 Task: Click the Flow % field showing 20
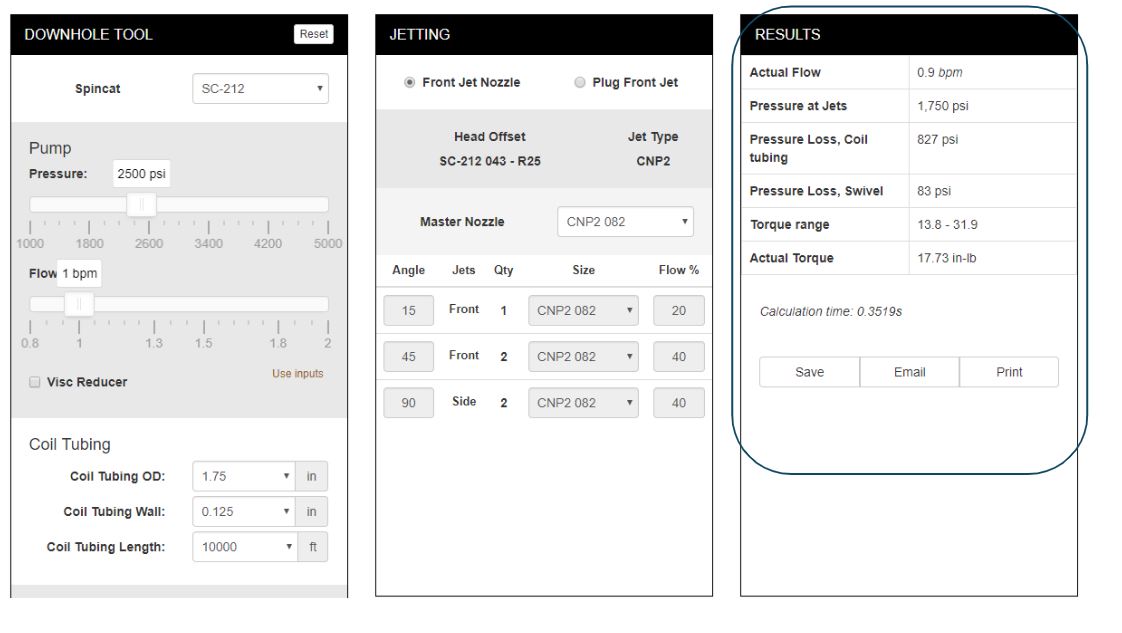679,311
